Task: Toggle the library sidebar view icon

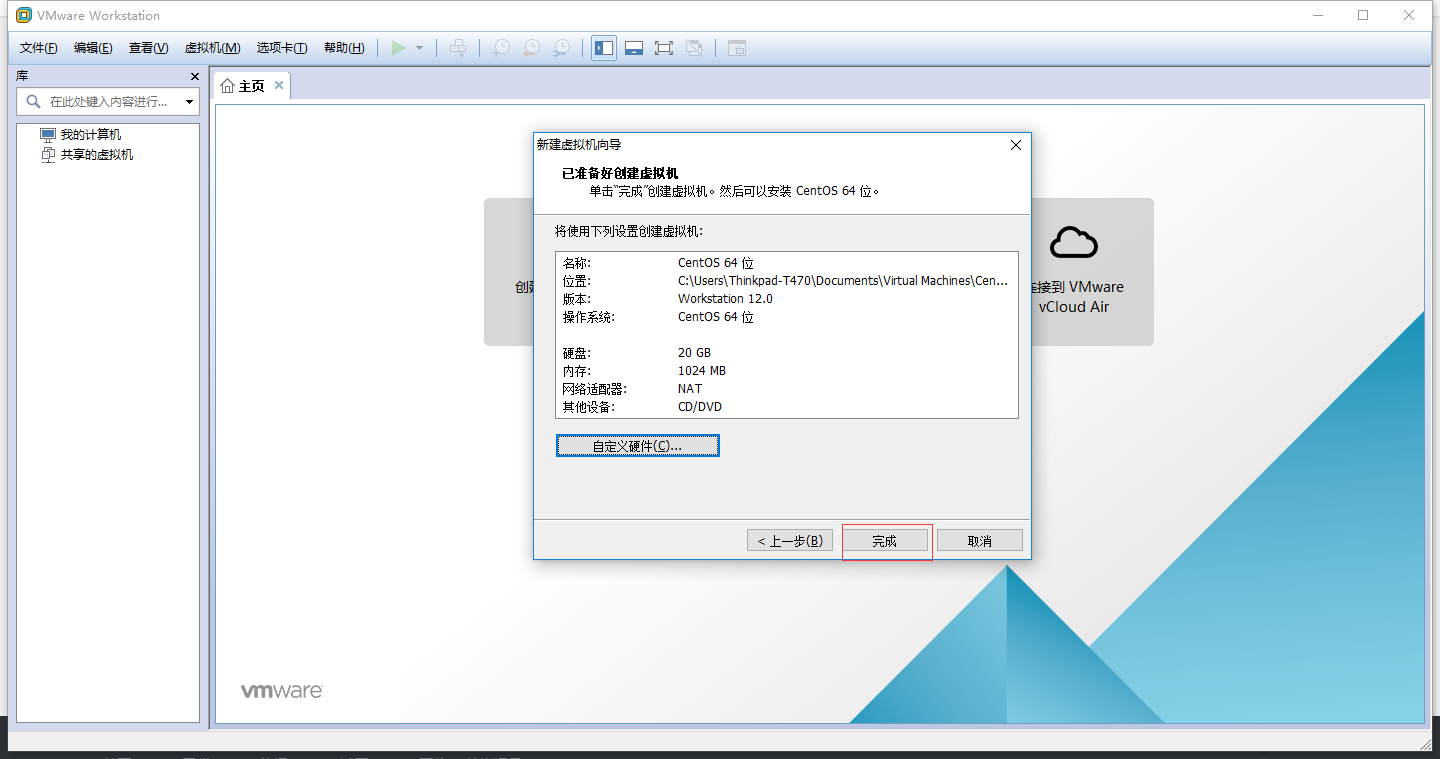Action: pyautogui.click(x=604, y=48)
